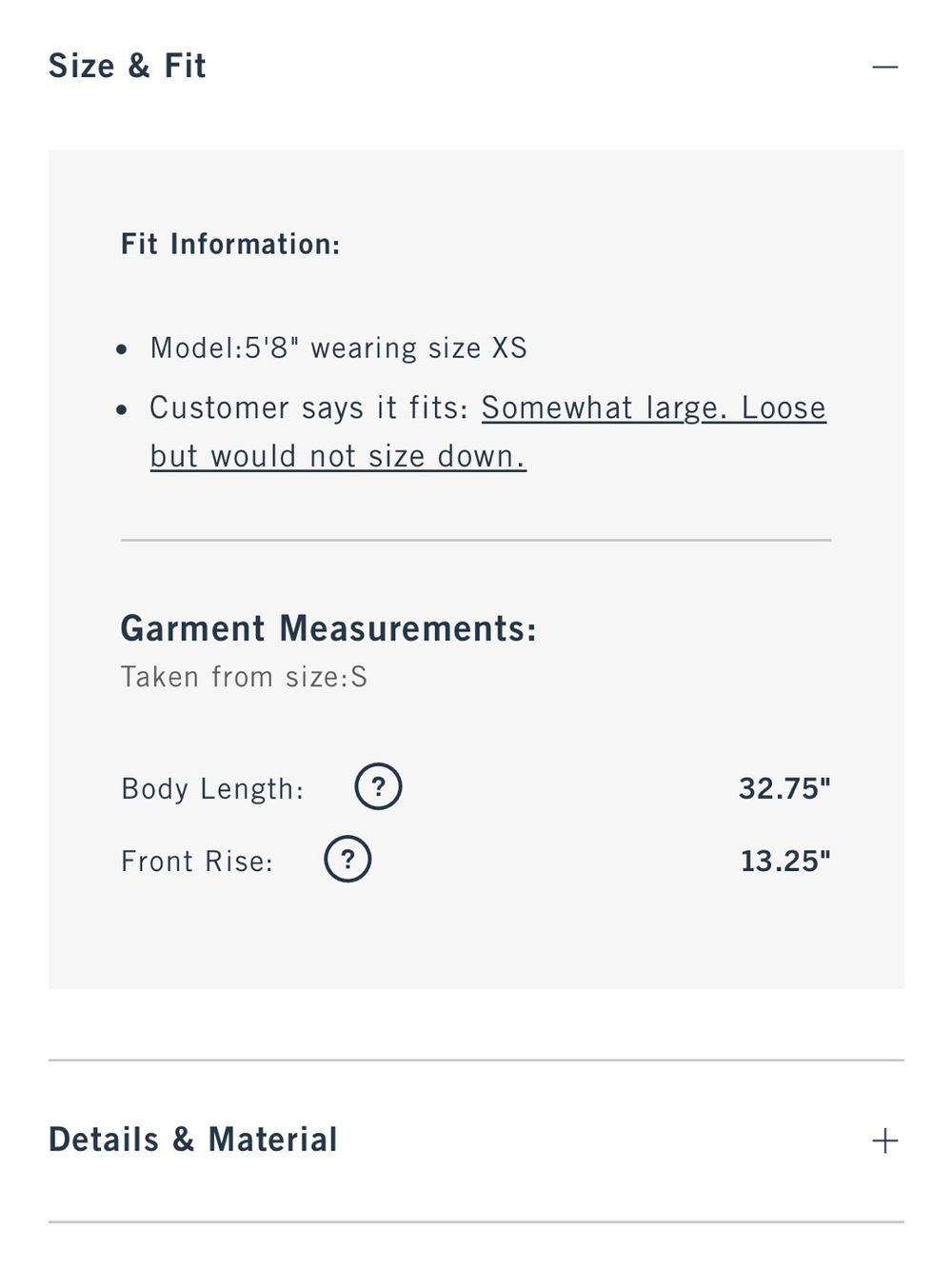The height and width of the screenshot is (1269, 952).
Task: Select the Size & Fit section heading
Action: click(x=128, y=66)
